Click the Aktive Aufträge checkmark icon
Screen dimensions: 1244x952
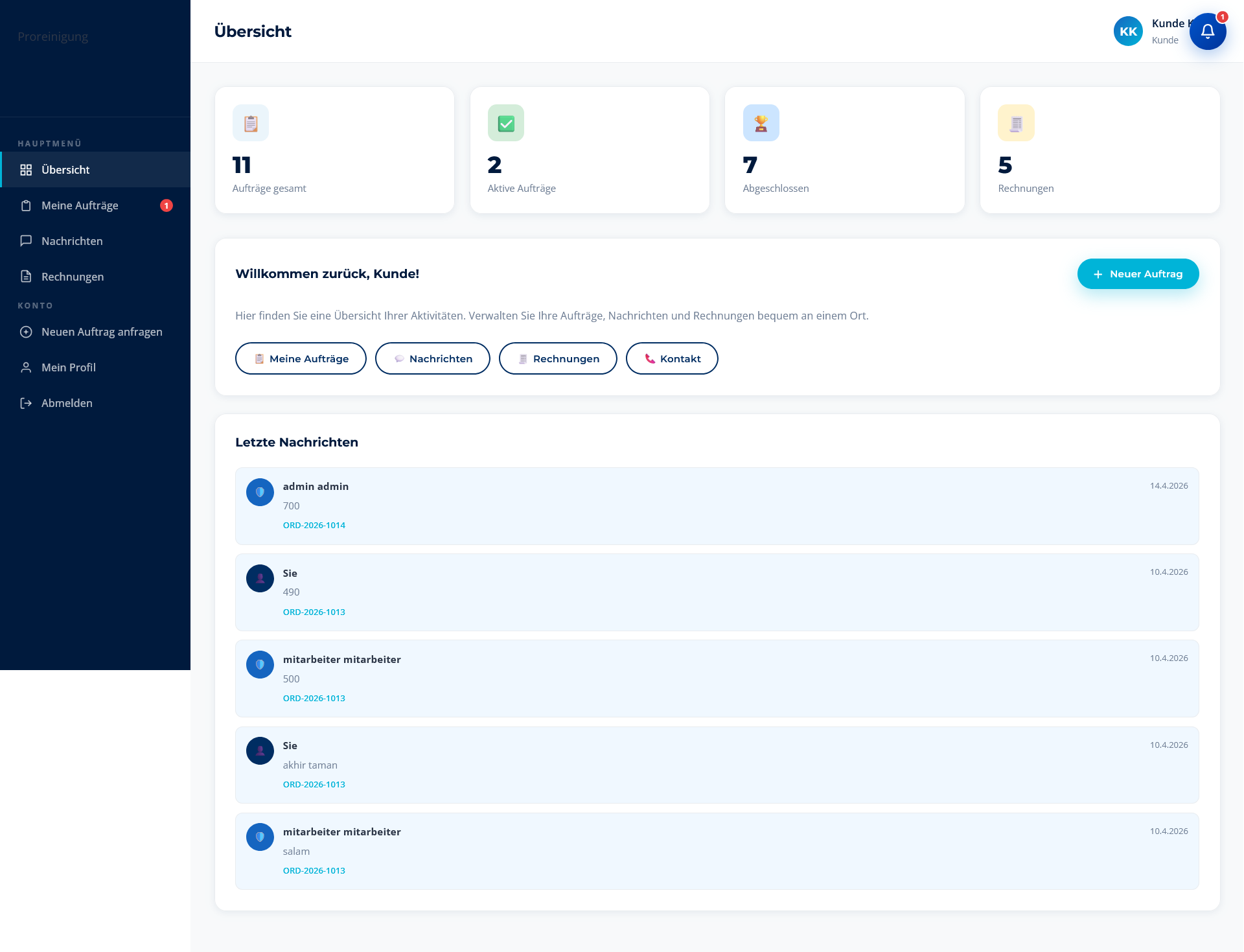click(x=506, y=123)
